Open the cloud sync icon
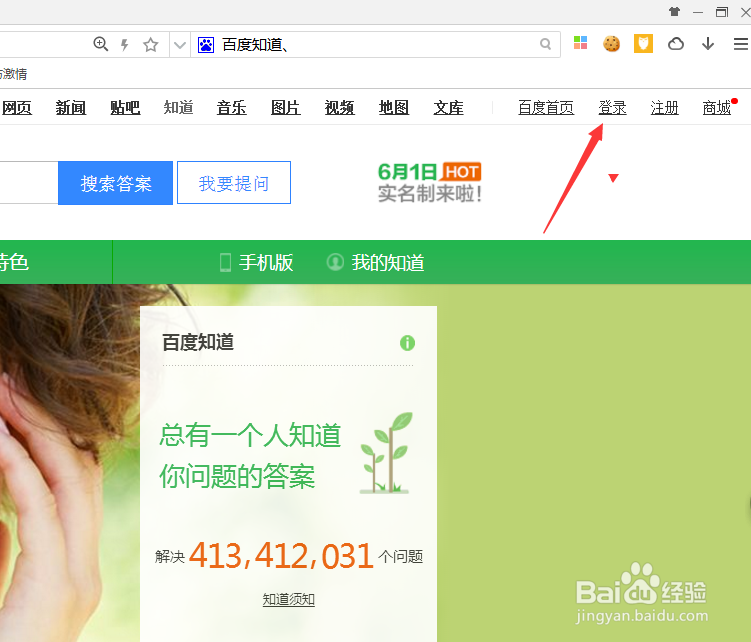751x642 pixels. coord(676,44)
